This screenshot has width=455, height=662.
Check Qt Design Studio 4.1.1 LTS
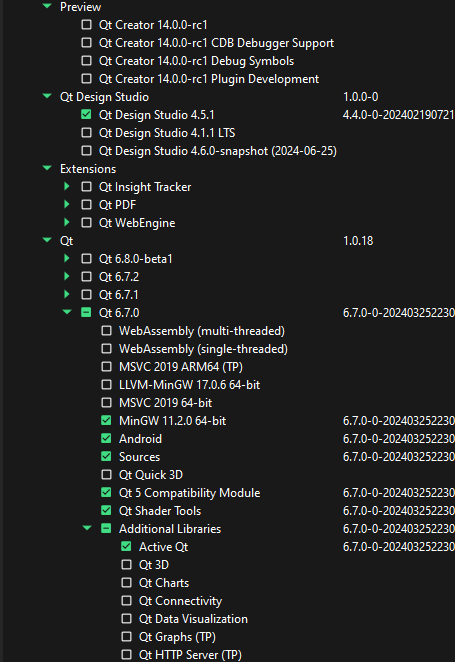[86, 133]
